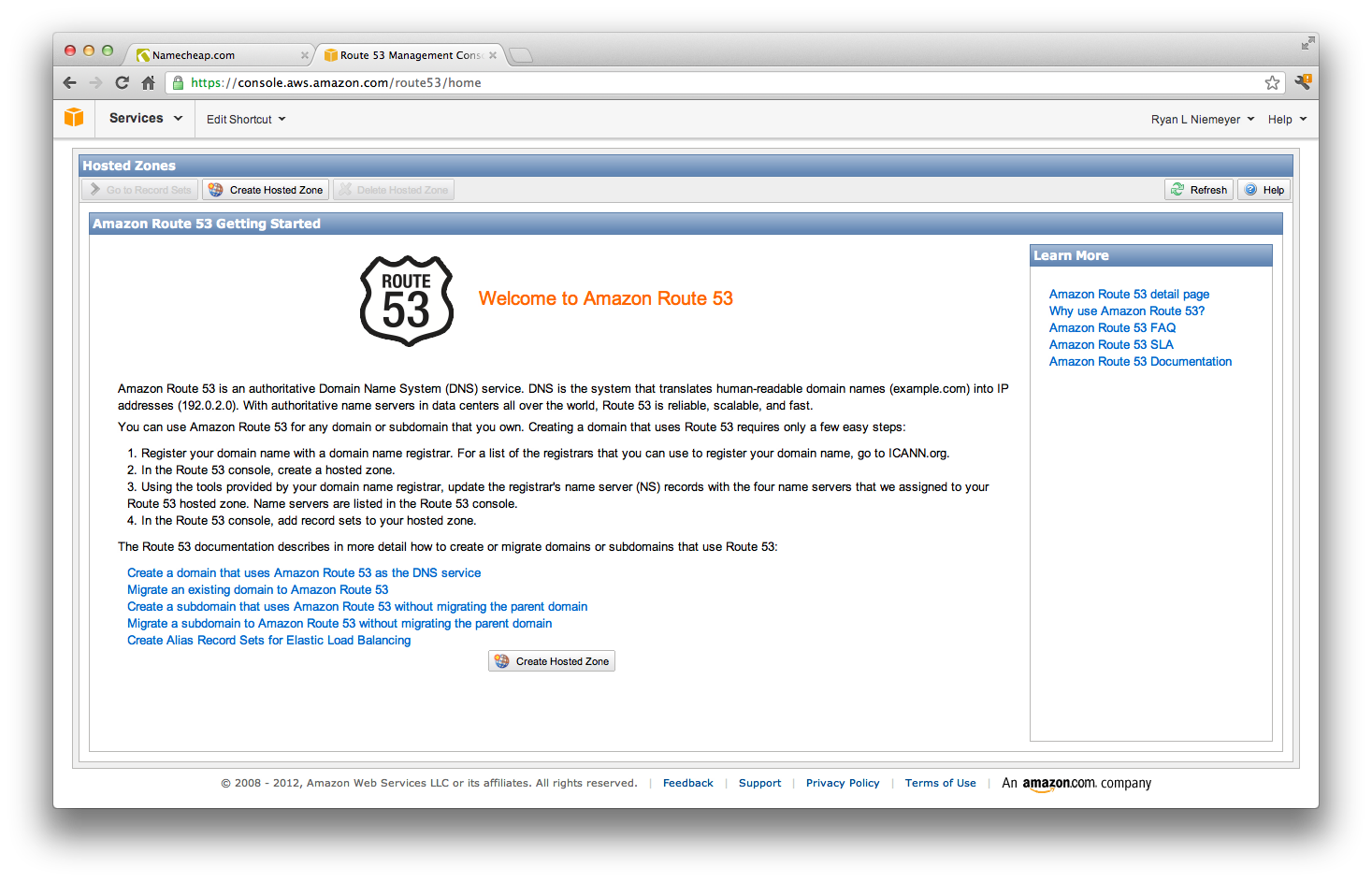Click the browser reload page icon
1372x882 pixels.
[122, 82]
